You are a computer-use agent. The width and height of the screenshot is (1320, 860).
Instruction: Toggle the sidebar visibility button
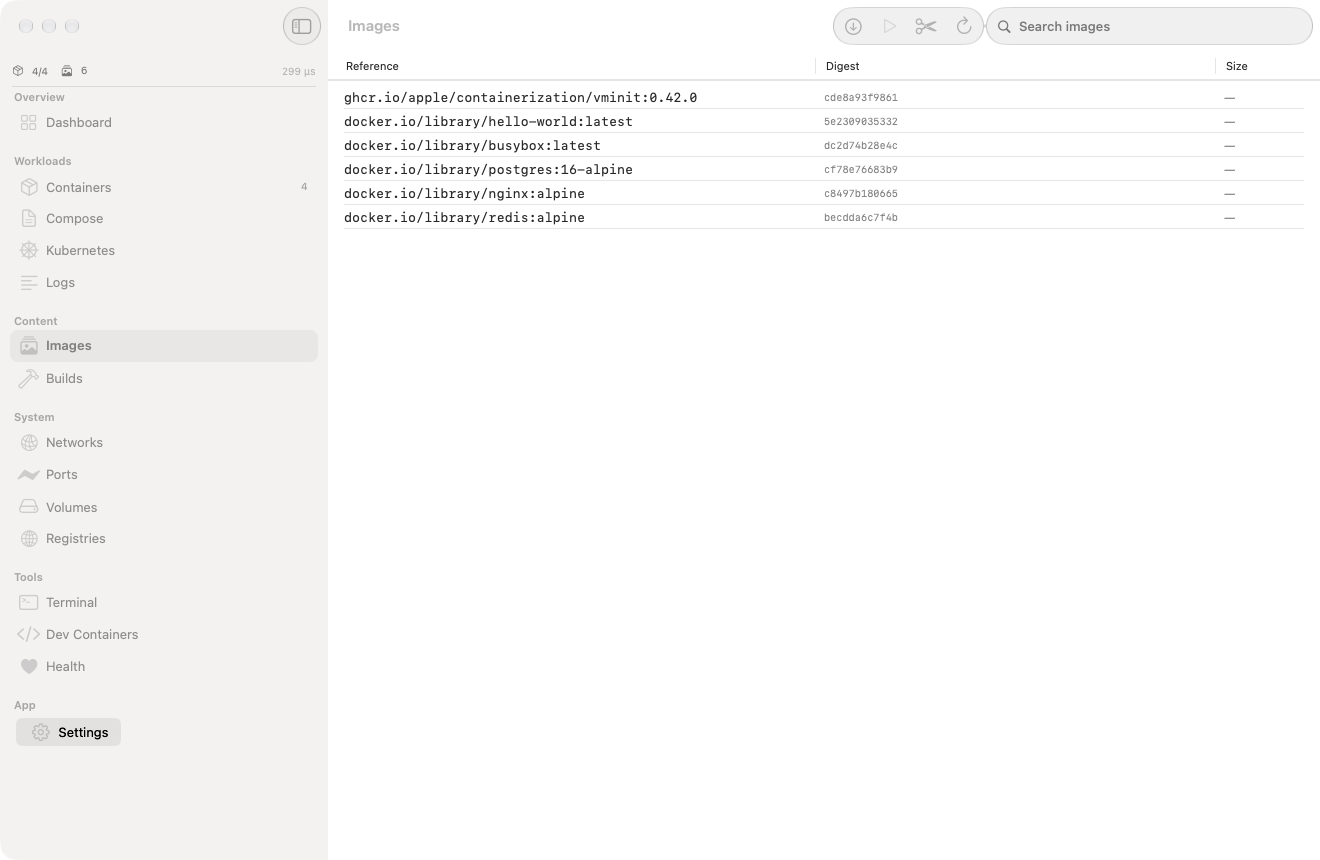(302, 27)
